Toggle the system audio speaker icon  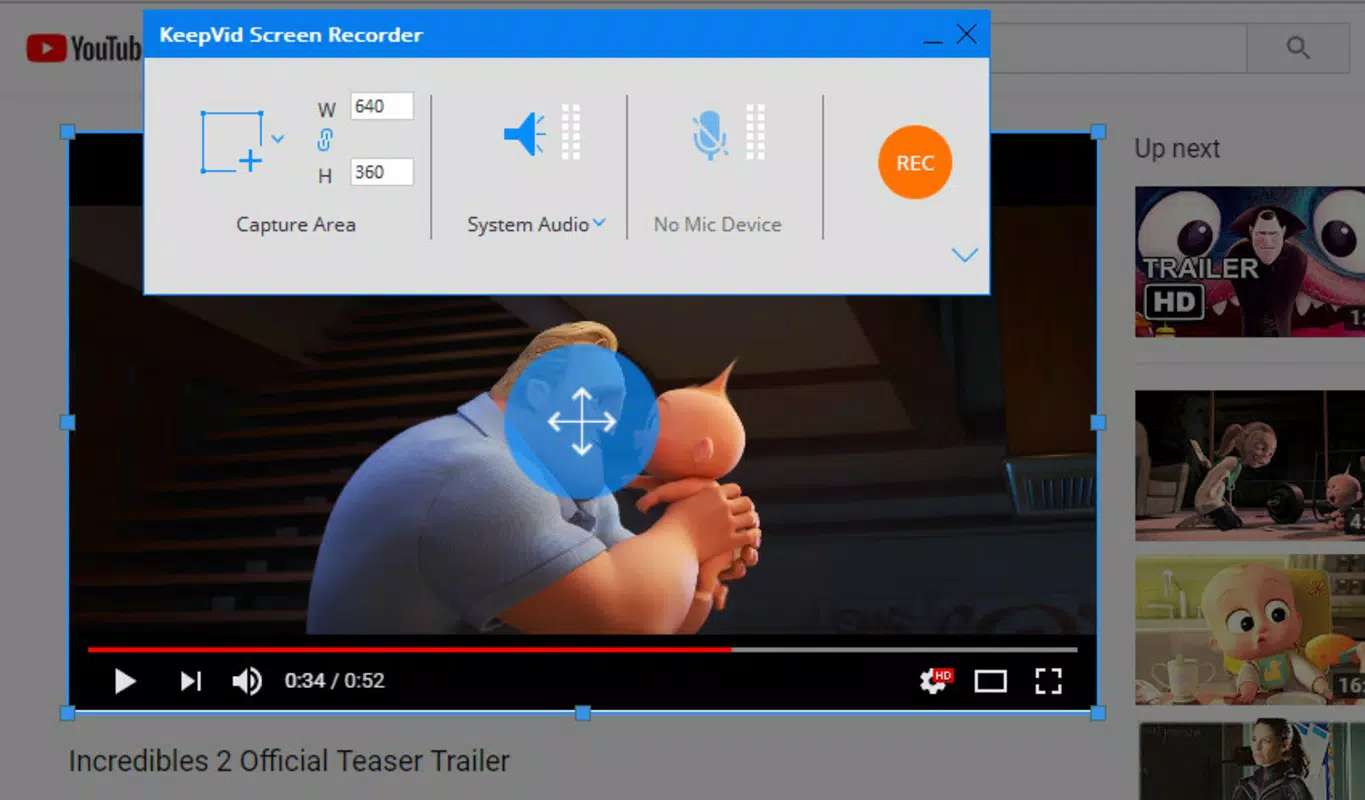click(524, 133)
